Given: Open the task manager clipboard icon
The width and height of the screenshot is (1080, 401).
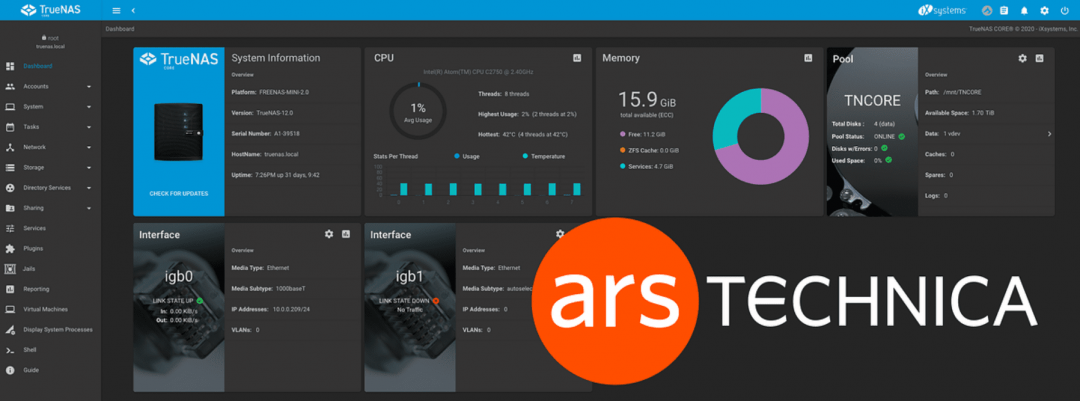Looking at the screenshot, I should click(1004, 10).
